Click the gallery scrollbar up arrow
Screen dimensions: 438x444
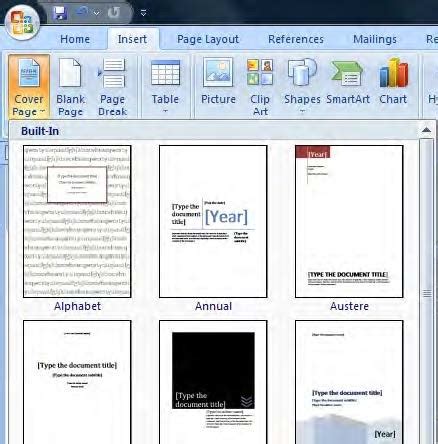(426, 130)
